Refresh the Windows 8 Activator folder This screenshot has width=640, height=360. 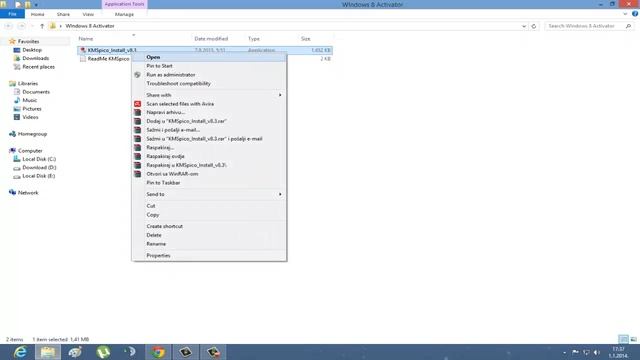[533, 26]
